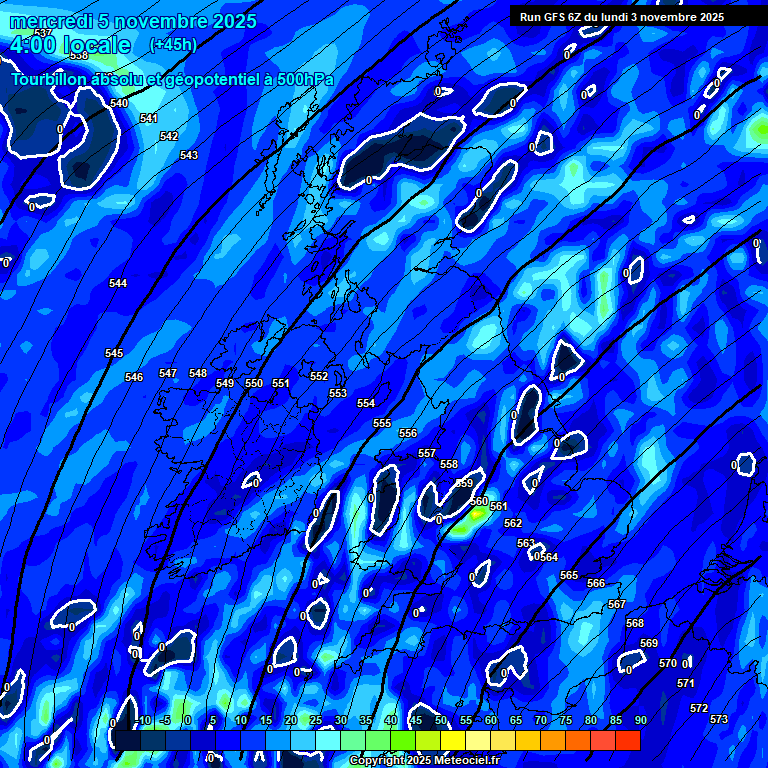Select the Tourbillon absolu et géopotentiel subtitle
This screenshot has width=768, height=768.
172,79
